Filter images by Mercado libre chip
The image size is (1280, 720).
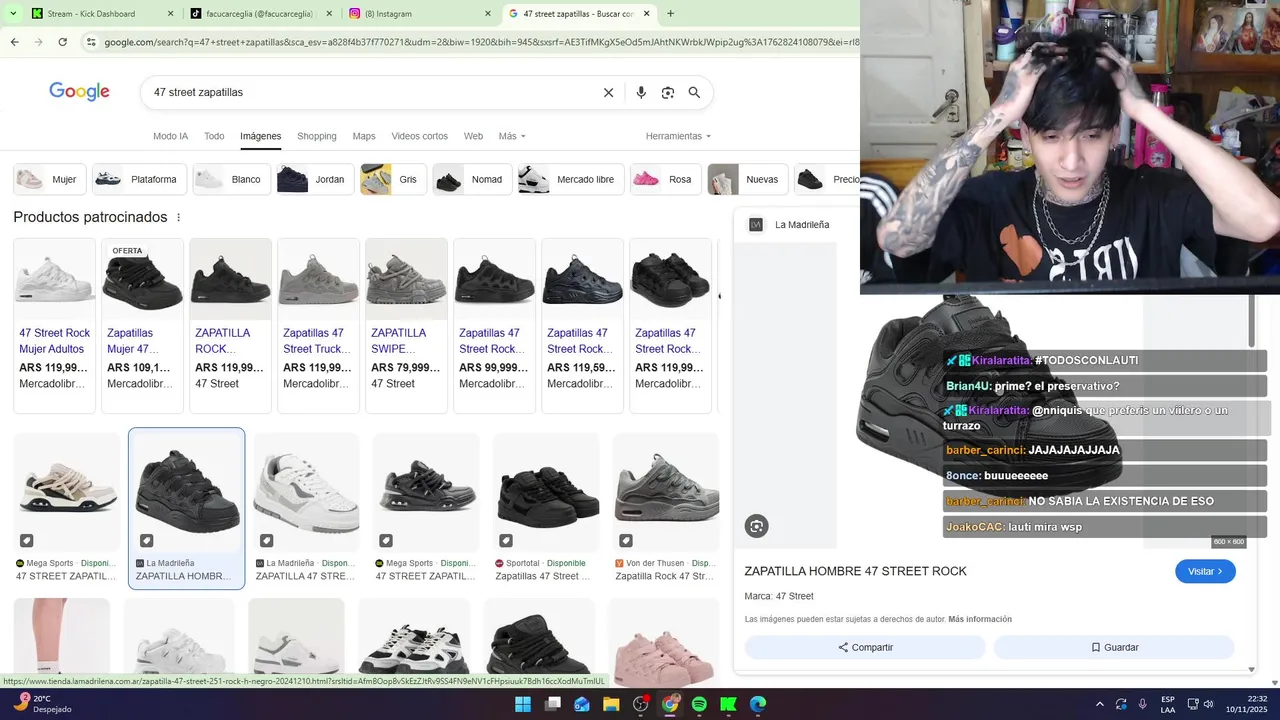(x=570, y=180)
